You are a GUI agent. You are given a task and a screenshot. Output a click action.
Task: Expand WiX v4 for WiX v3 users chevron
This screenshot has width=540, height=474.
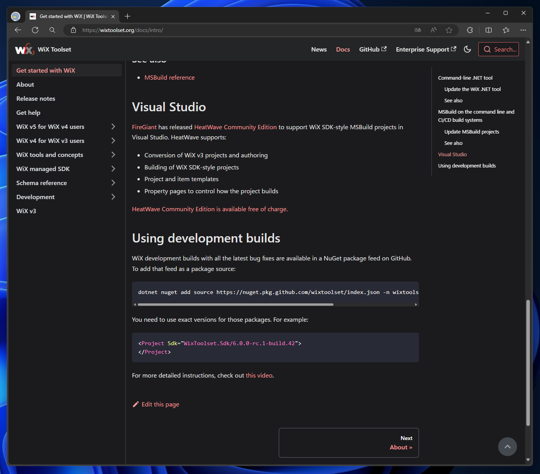tap(113, 141)
